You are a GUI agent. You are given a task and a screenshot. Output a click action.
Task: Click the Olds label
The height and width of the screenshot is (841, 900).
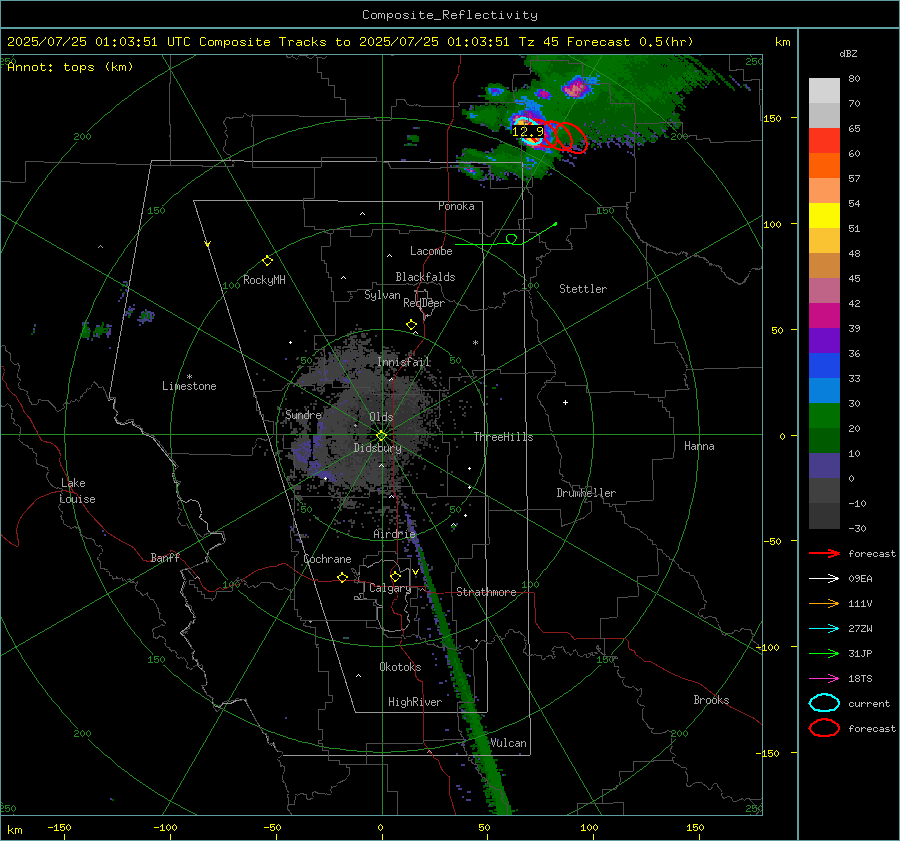pos(381,417)
